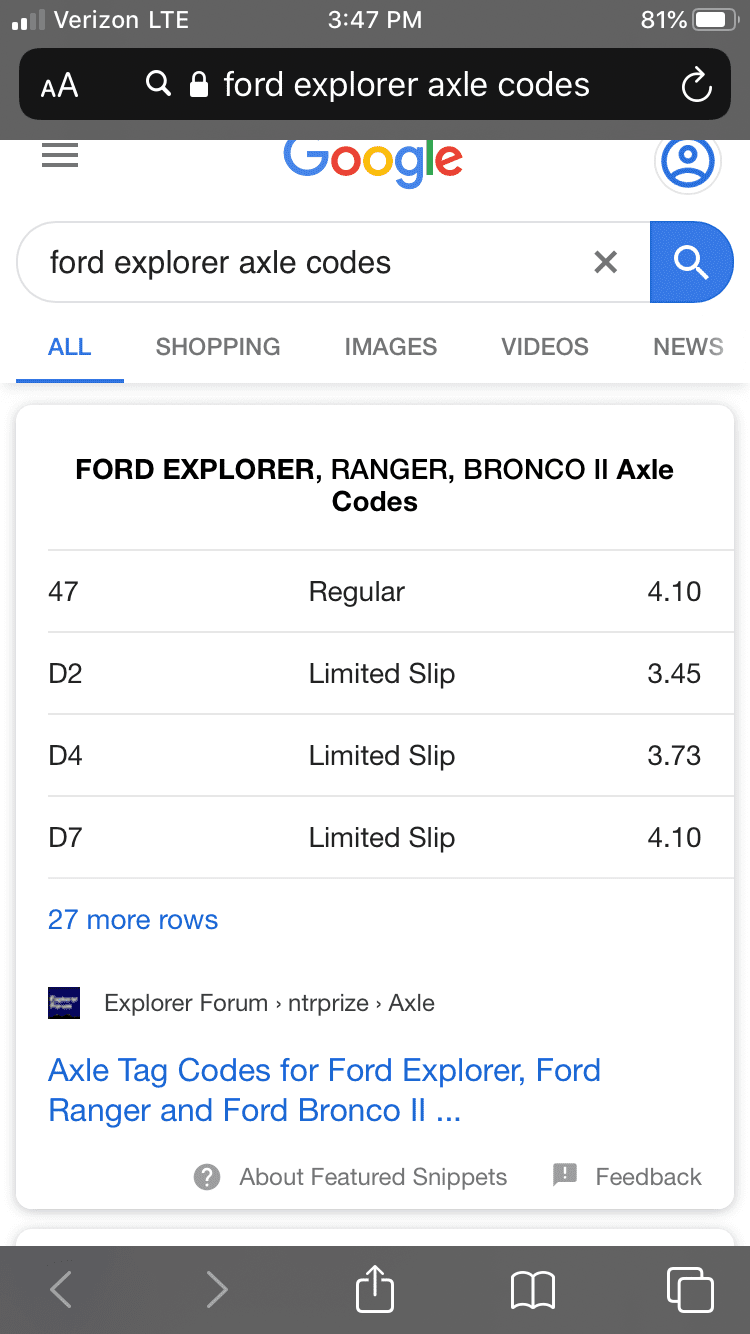This screenshot has height=1334, width=750.
Task: Send Feedback on featured snippet
Action: [x=629, y=1177]
